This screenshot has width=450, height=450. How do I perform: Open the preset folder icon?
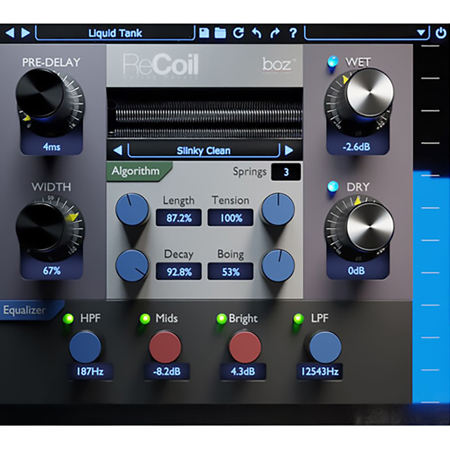point(220,33)
